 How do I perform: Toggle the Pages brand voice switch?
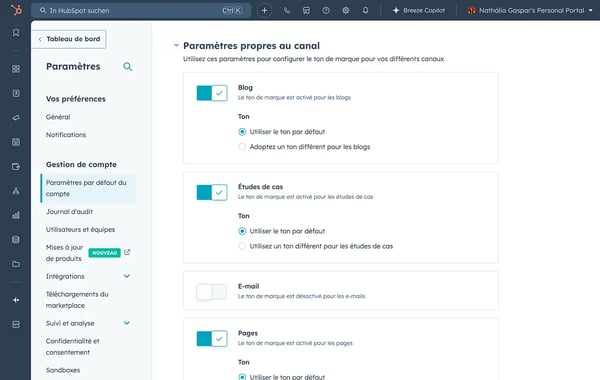tap(212, 339)
